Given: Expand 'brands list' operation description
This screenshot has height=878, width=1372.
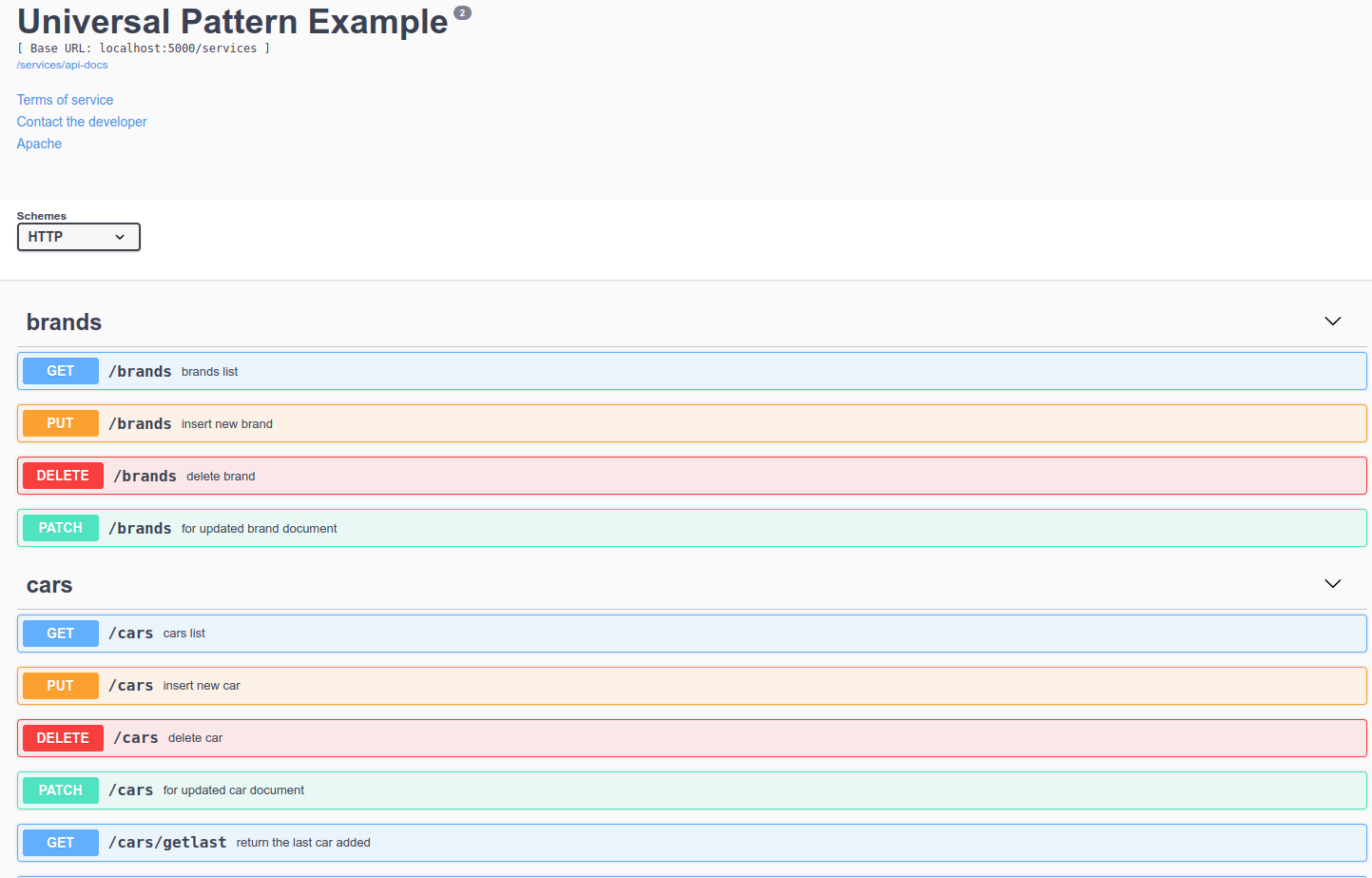Looking at the screenshot, I should (209, 372).
